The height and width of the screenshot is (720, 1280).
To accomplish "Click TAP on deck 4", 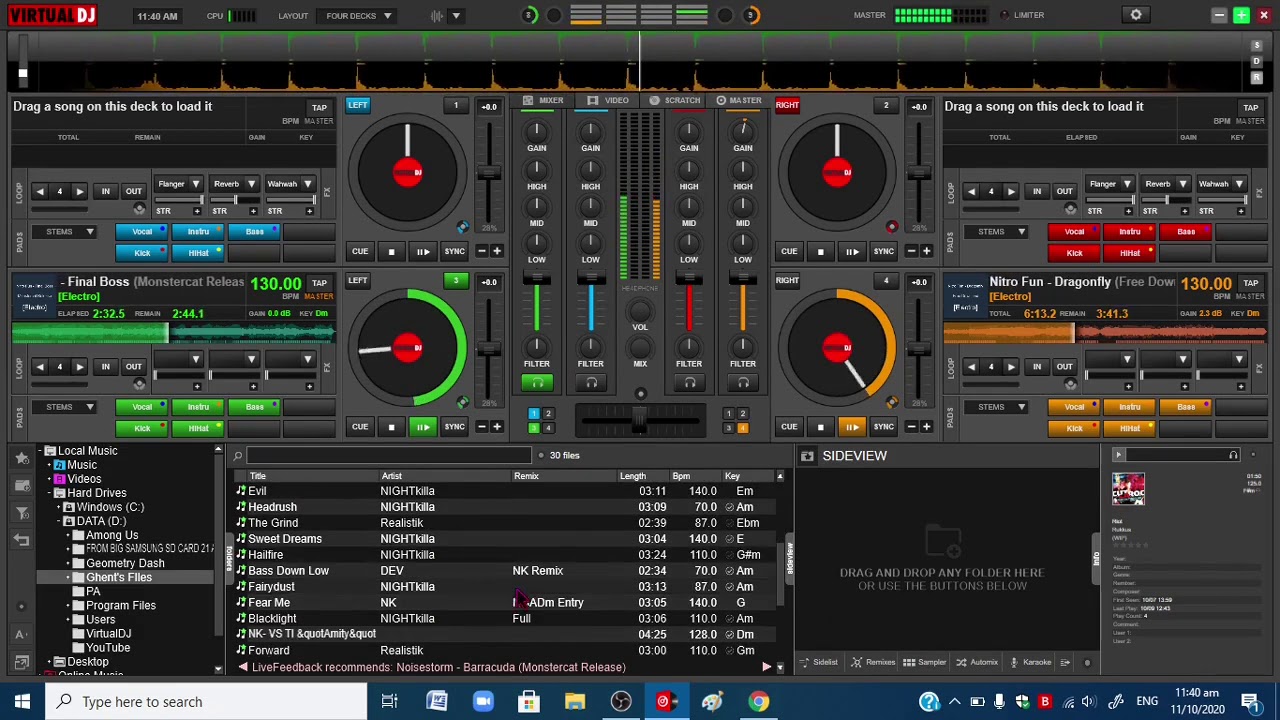I will click(1250, 283).
